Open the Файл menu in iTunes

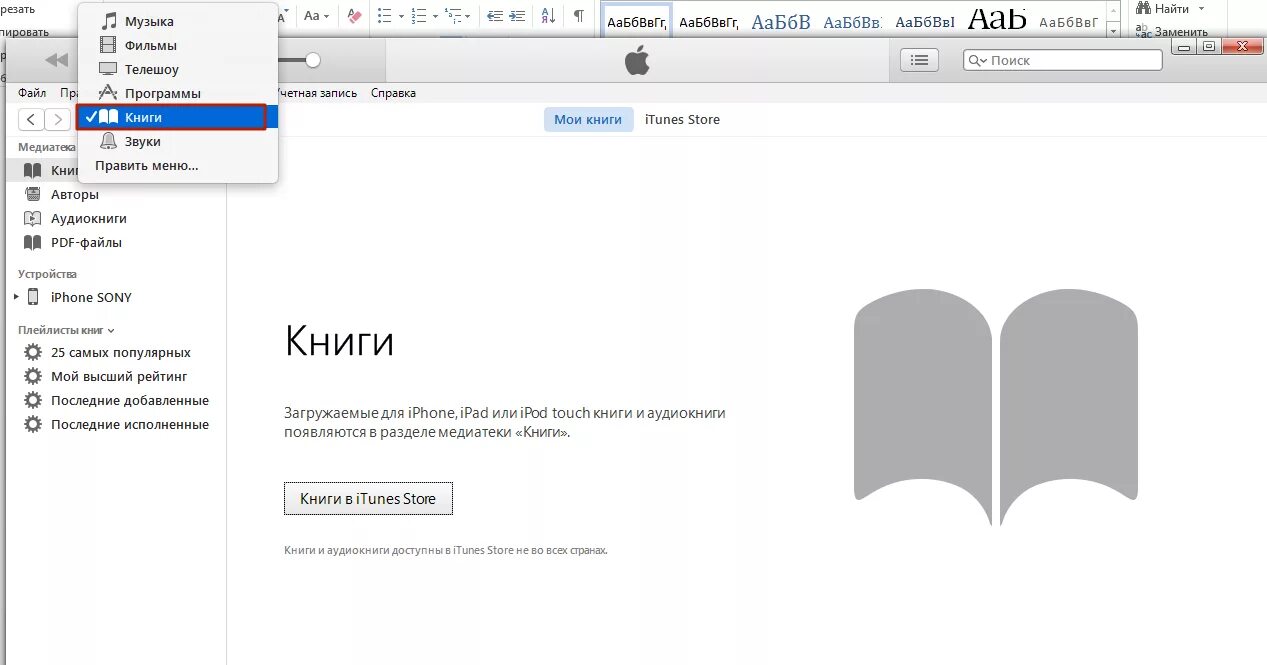(32, 93)
